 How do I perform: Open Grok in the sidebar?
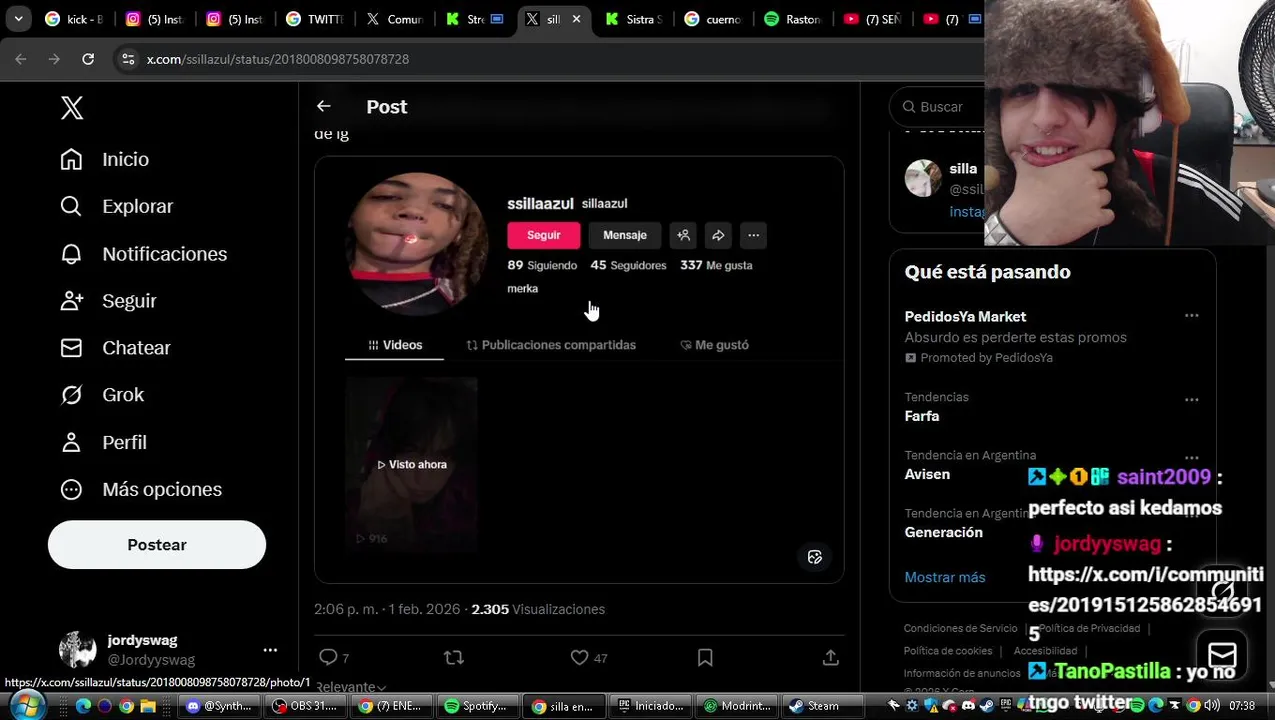click(x=102, y=395)
